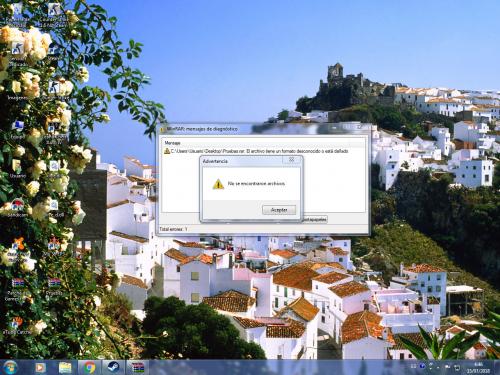This screenshot has width=500, height=375.
Task: Open the Usuario folder on desktop
Action: tap(17, 169)
